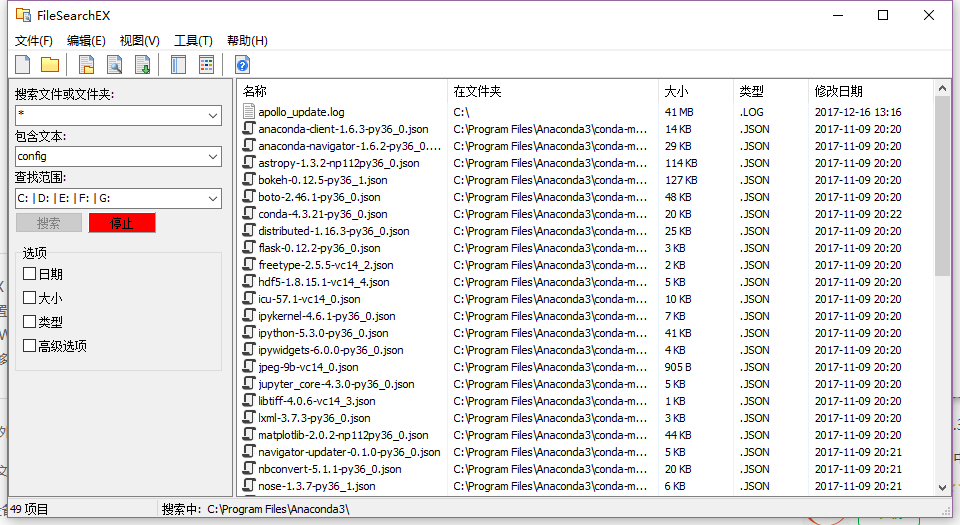Sort results by 在文件夹 column header
The image size is (960, 525).
pyautogui.click(x=553, y=91)
